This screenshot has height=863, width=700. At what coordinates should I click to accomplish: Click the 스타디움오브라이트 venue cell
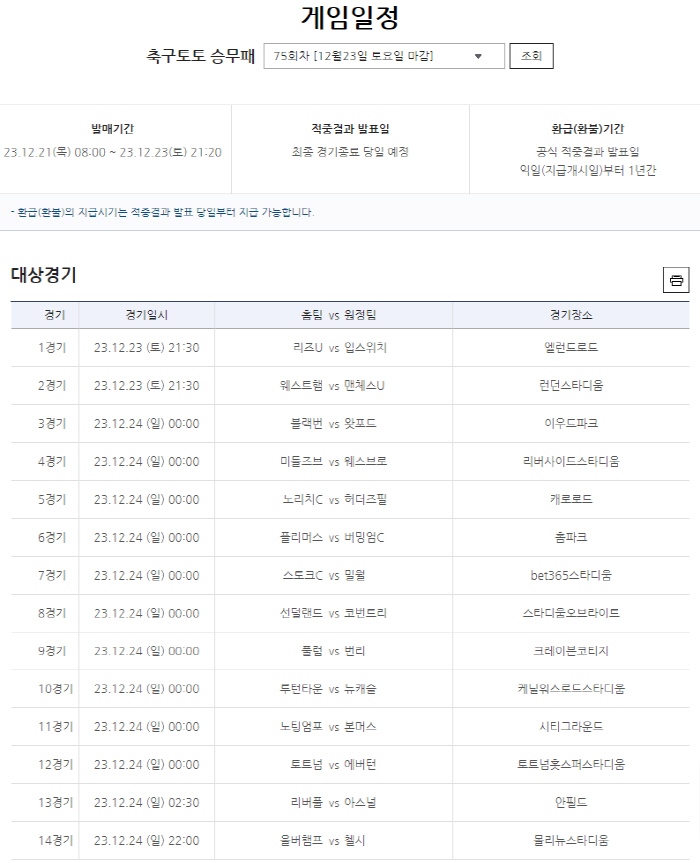[571, 613]
